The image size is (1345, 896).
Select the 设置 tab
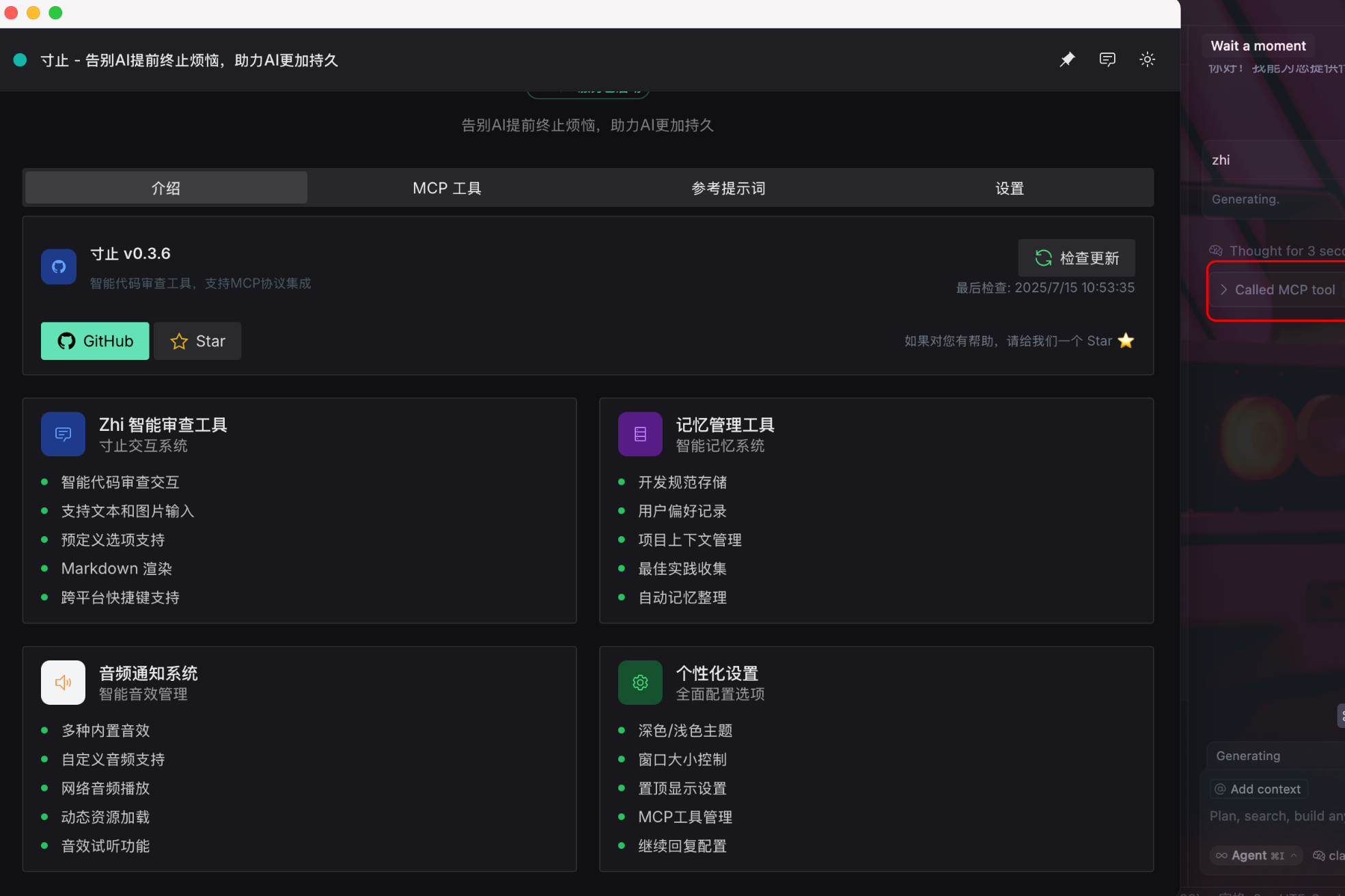1010,188
